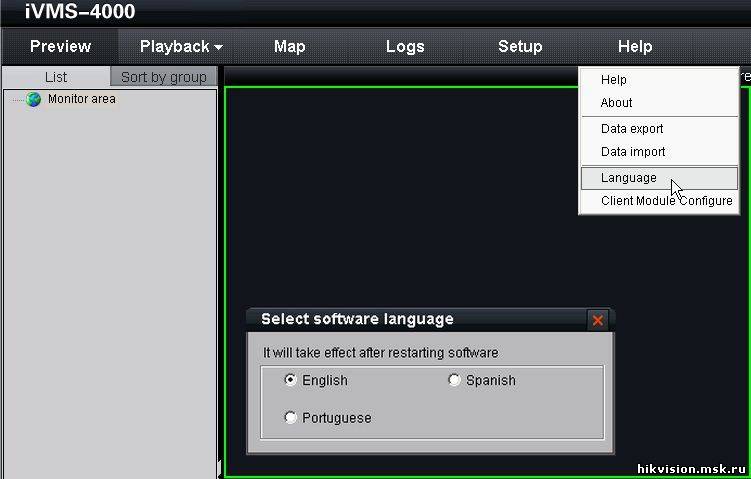Open the Playback dropdown menu
This screenshot has width=751, height=479.
click(x=181, y=46)
